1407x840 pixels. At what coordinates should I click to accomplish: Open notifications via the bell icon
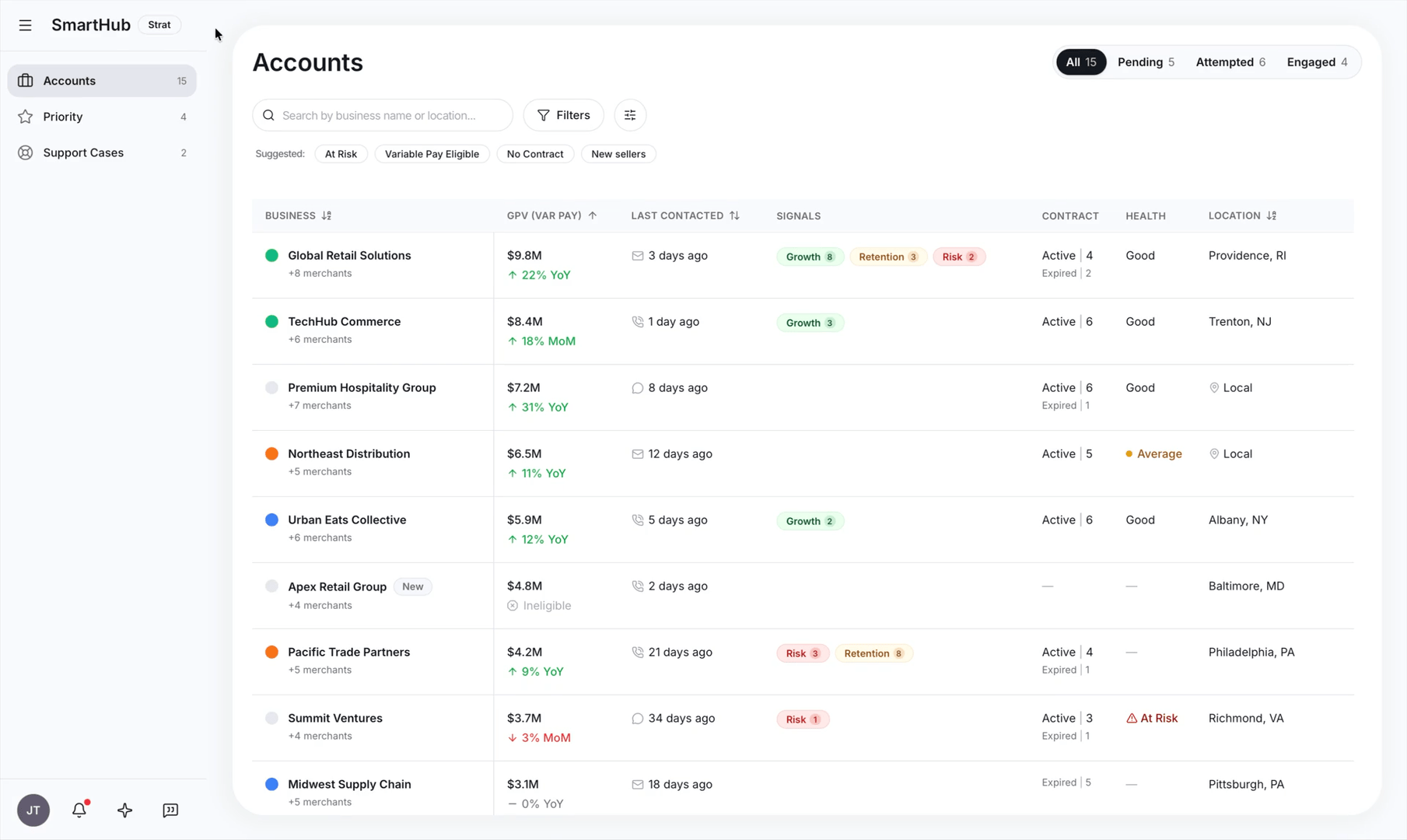(x=79, y=810)
